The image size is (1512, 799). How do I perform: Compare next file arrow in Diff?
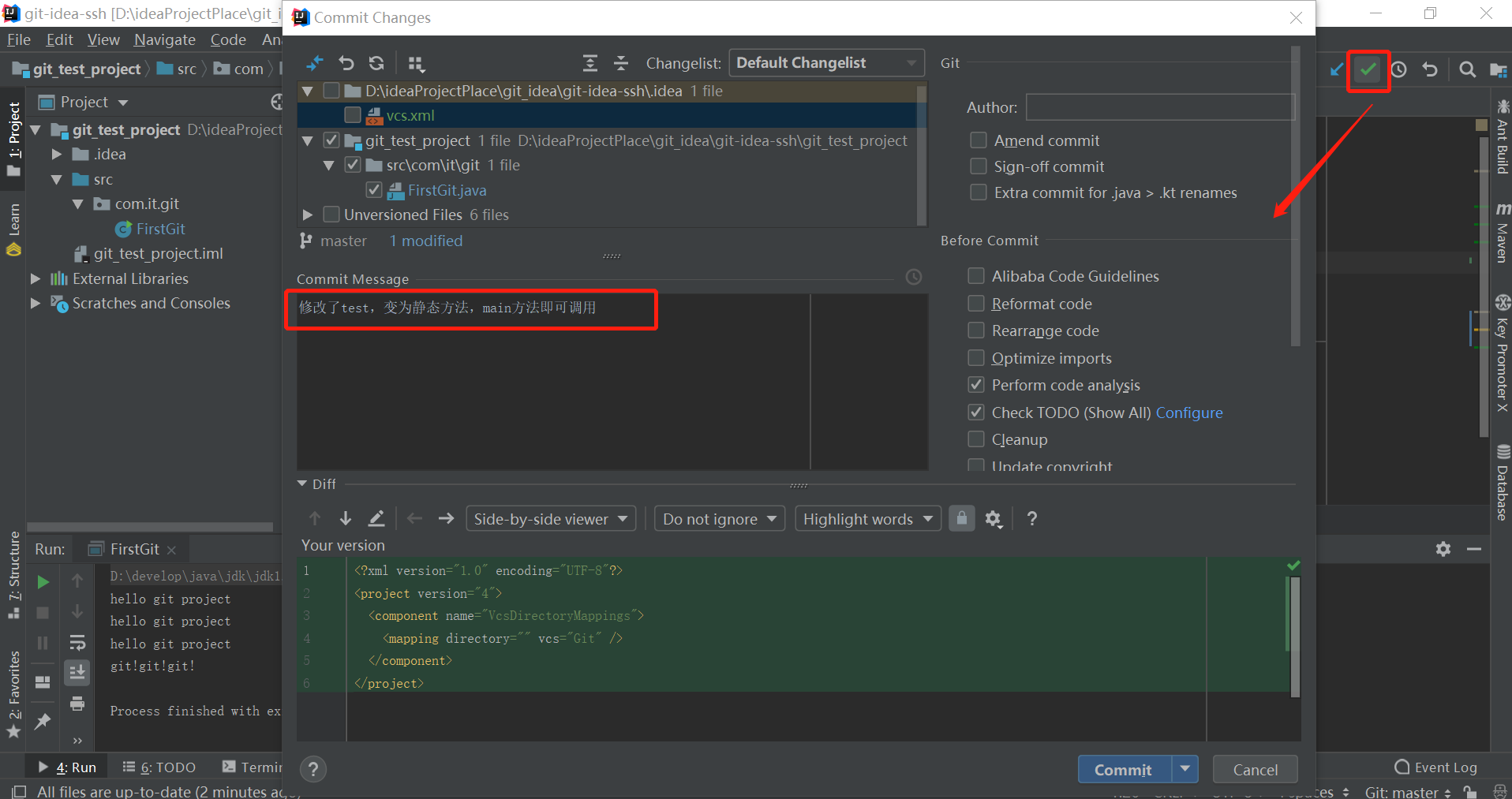(446, 518)
